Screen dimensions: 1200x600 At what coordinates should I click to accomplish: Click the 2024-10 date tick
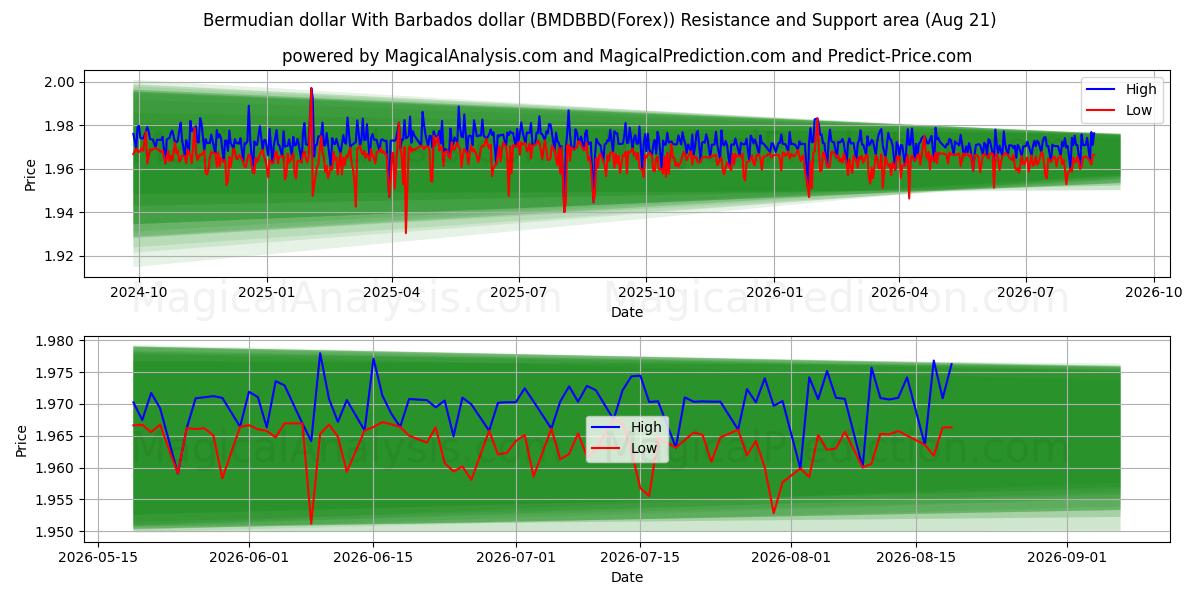tap(138, 294)
